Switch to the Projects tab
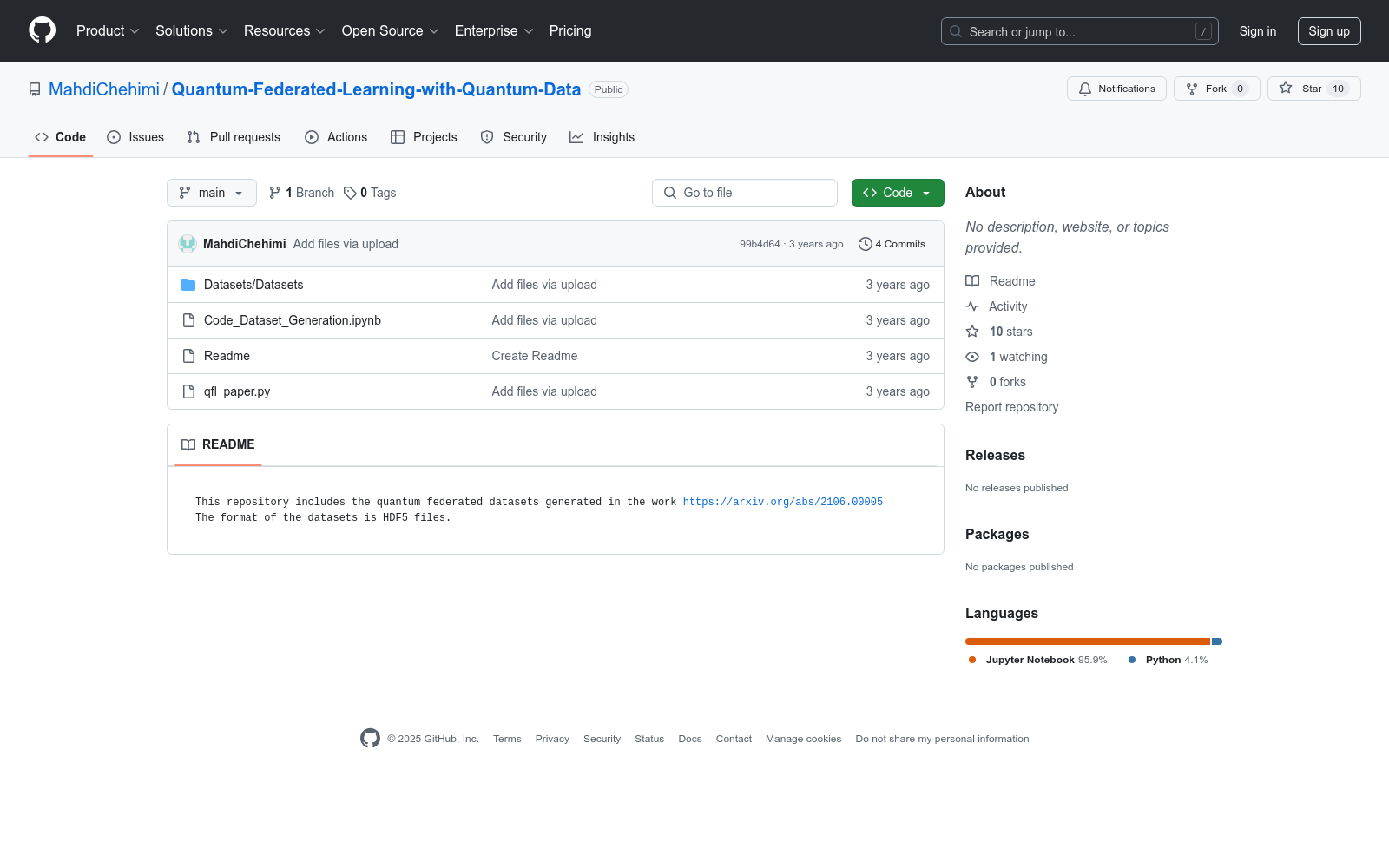 [x=424, y=137]
